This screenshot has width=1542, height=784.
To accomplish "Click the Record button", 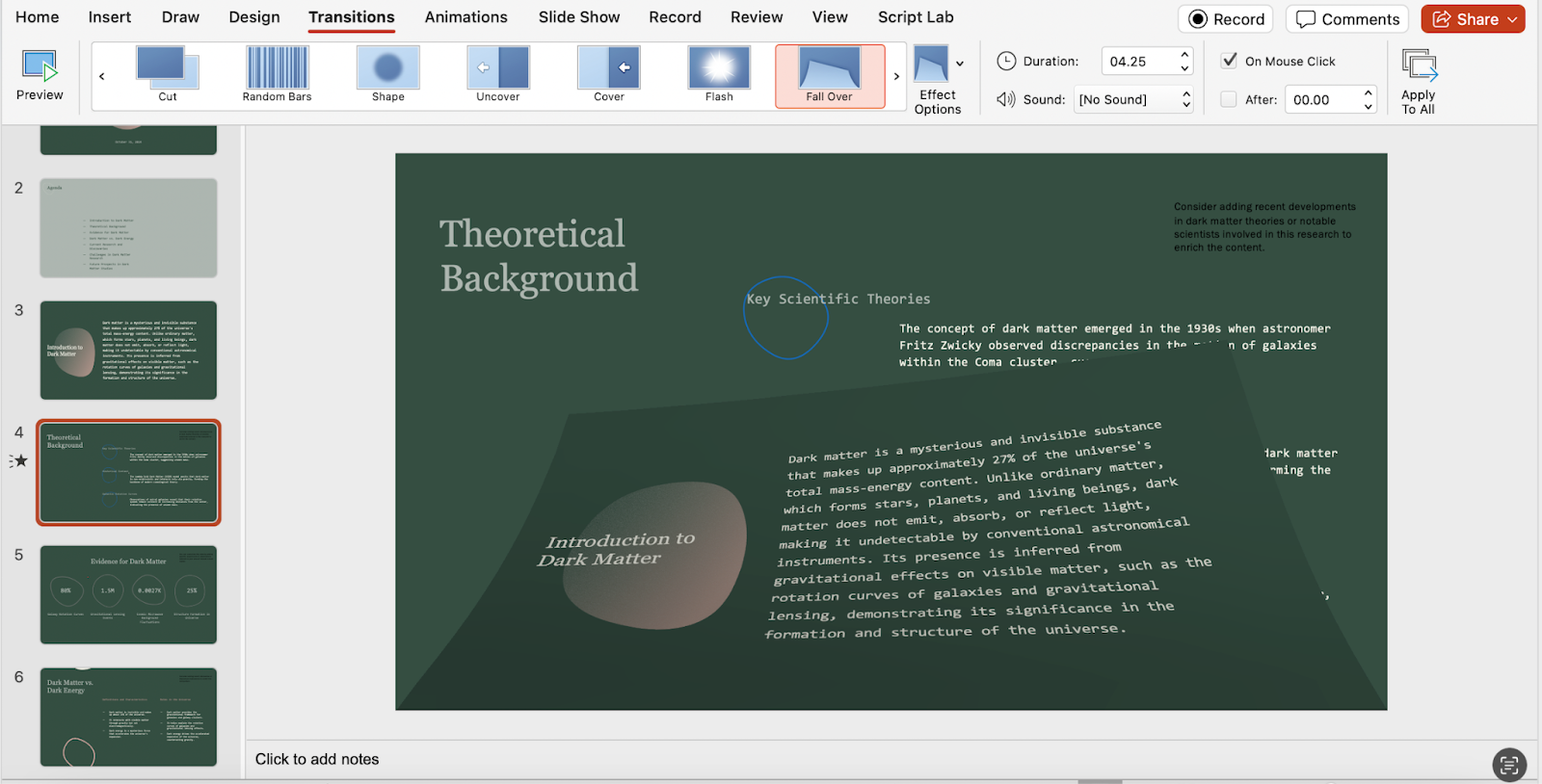I will (x=1226, y=19).
